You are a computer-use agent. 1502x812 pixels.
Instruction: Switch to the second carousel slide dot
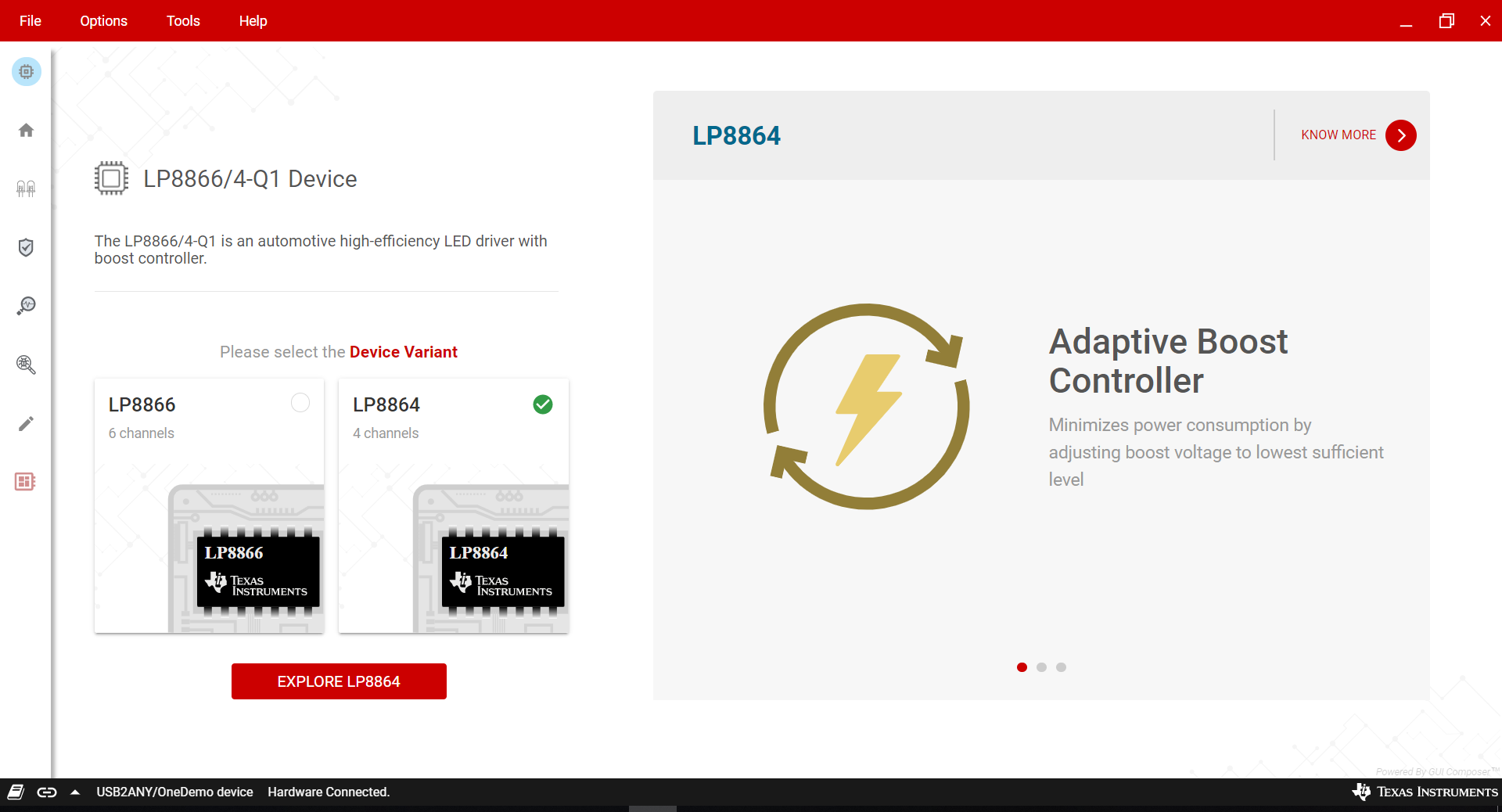tap(1041, 667)
